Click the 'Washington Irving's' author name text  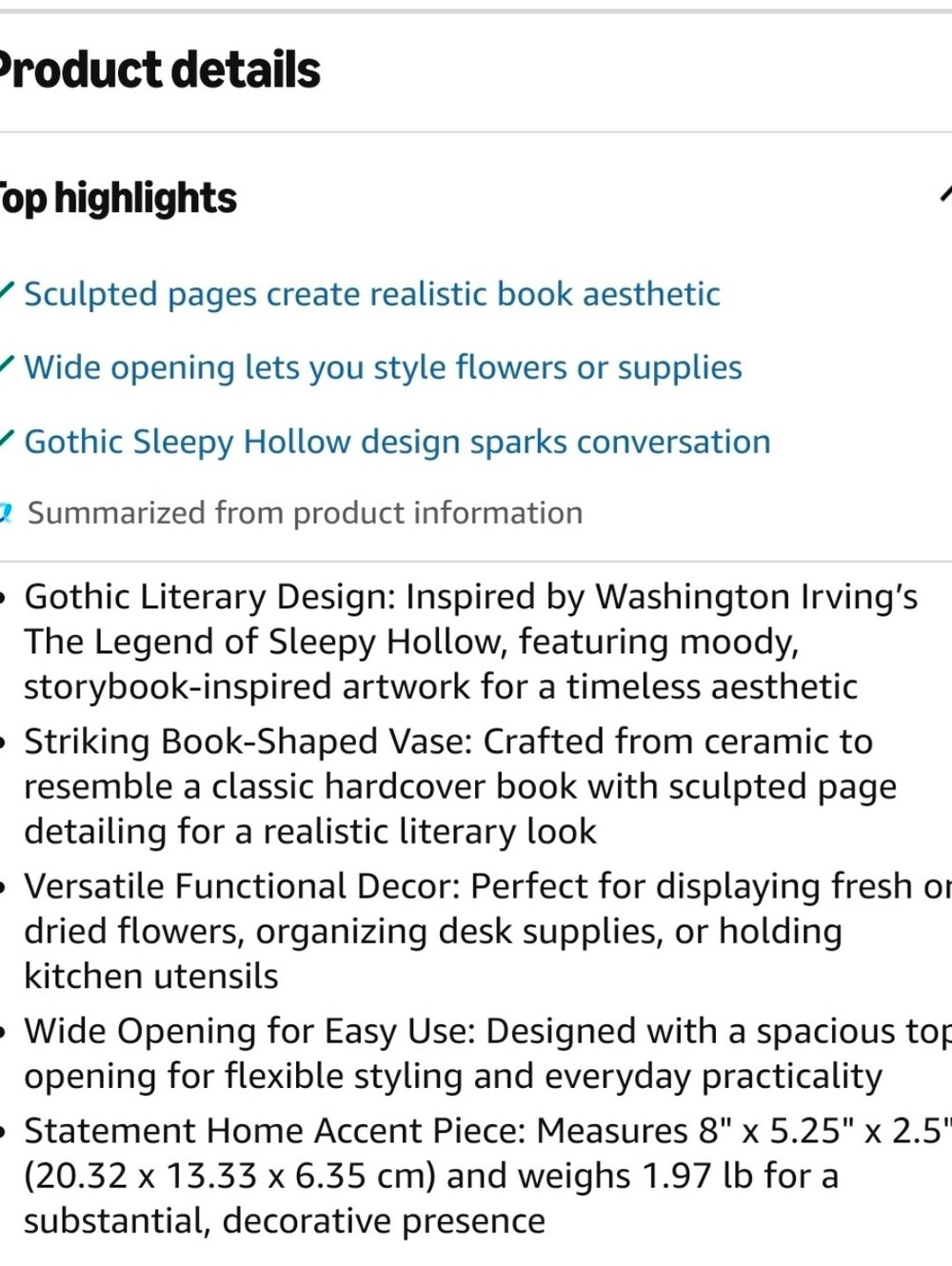point(757,597)
